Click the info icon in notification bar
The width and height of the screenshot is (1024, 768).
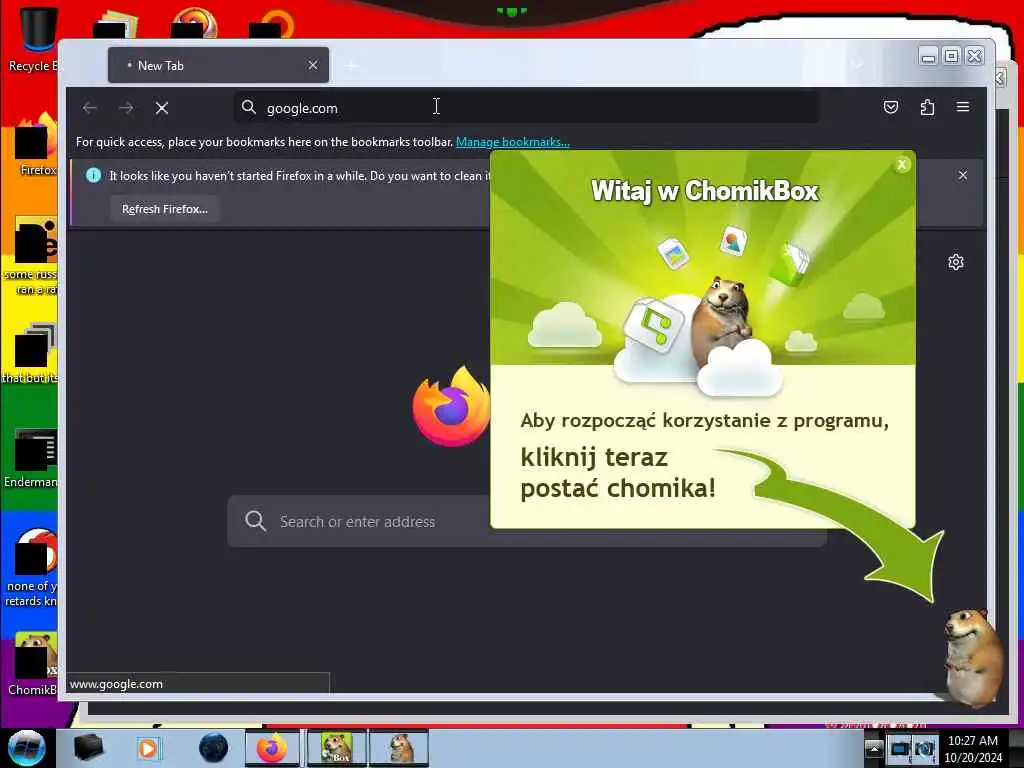pos(93,175)
